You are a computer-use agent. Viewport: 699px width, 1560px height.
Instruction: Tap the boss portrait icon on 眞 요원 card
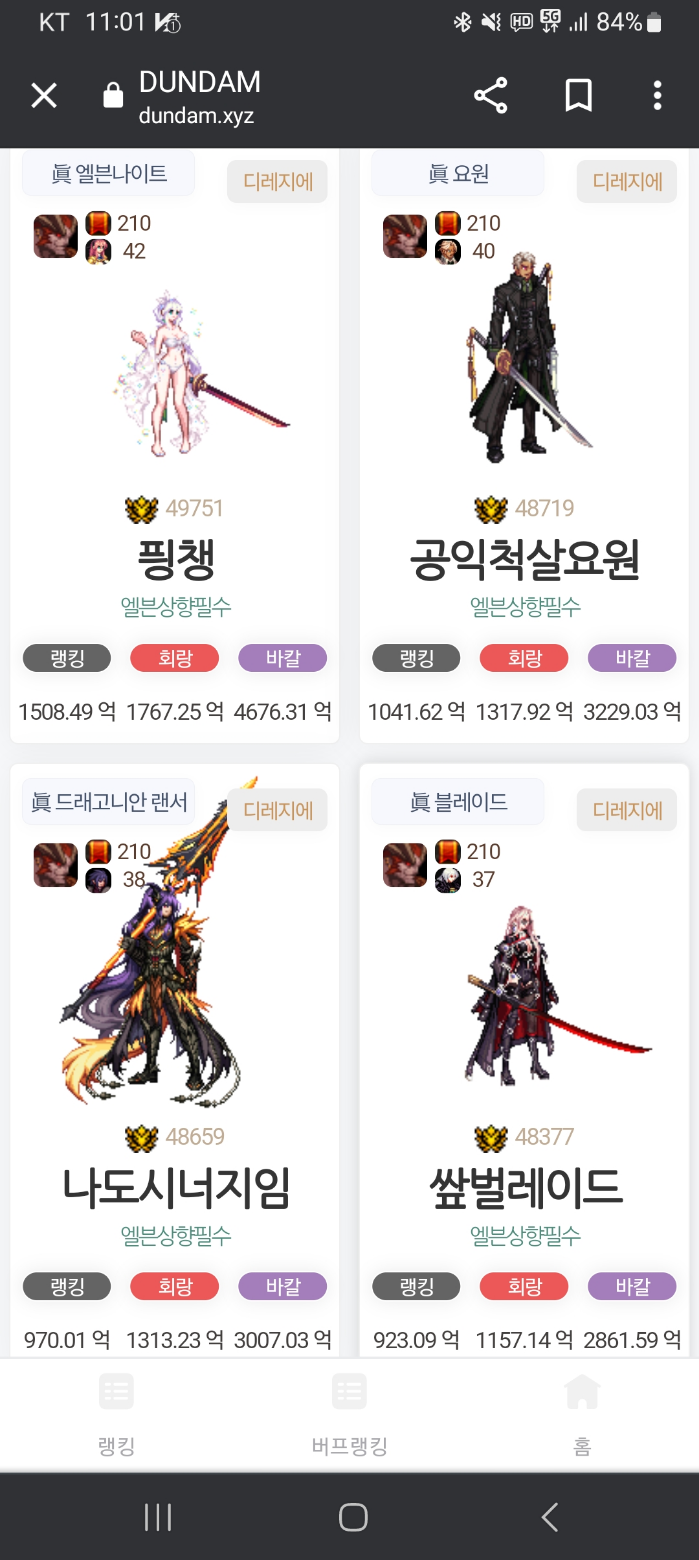(405, 237)
